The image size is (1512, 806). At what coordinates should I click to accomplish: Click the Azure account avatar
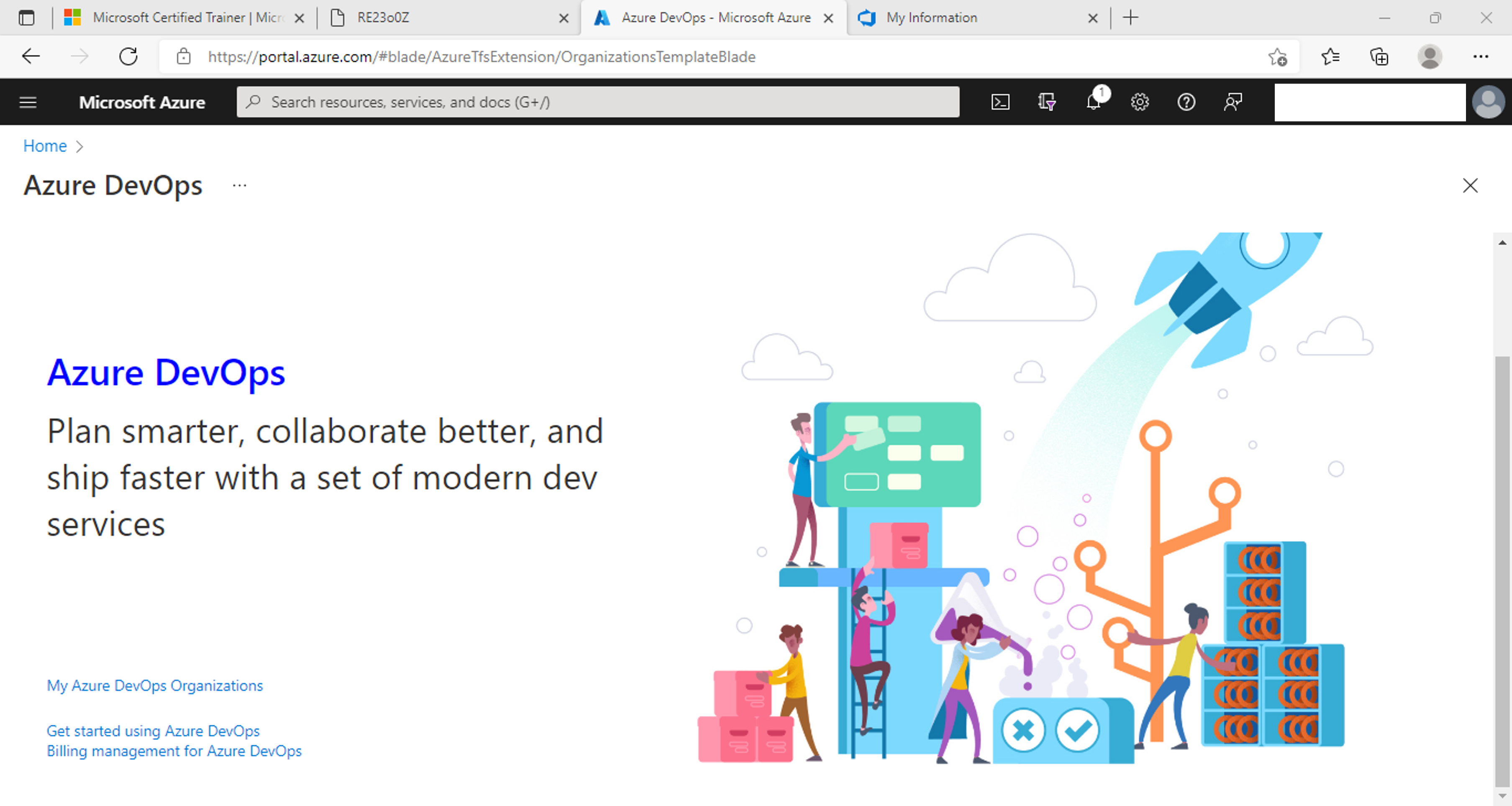[x=1489, y=102]
